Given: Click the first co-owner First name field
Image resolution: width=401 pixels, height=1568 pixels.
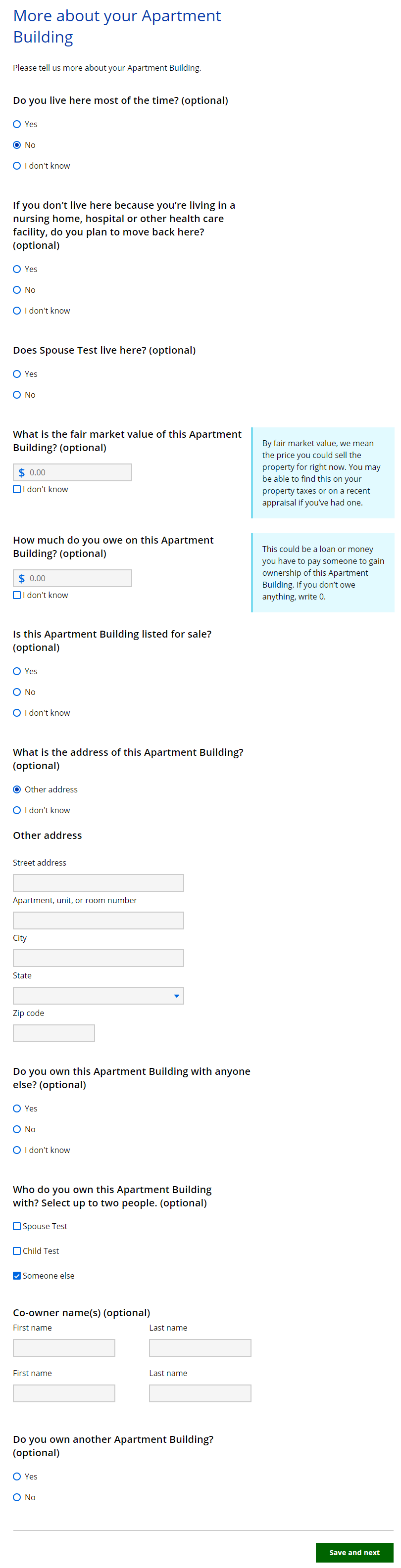Looking at the screenshot, I should pyautogui.click(x=64, y=1348).
